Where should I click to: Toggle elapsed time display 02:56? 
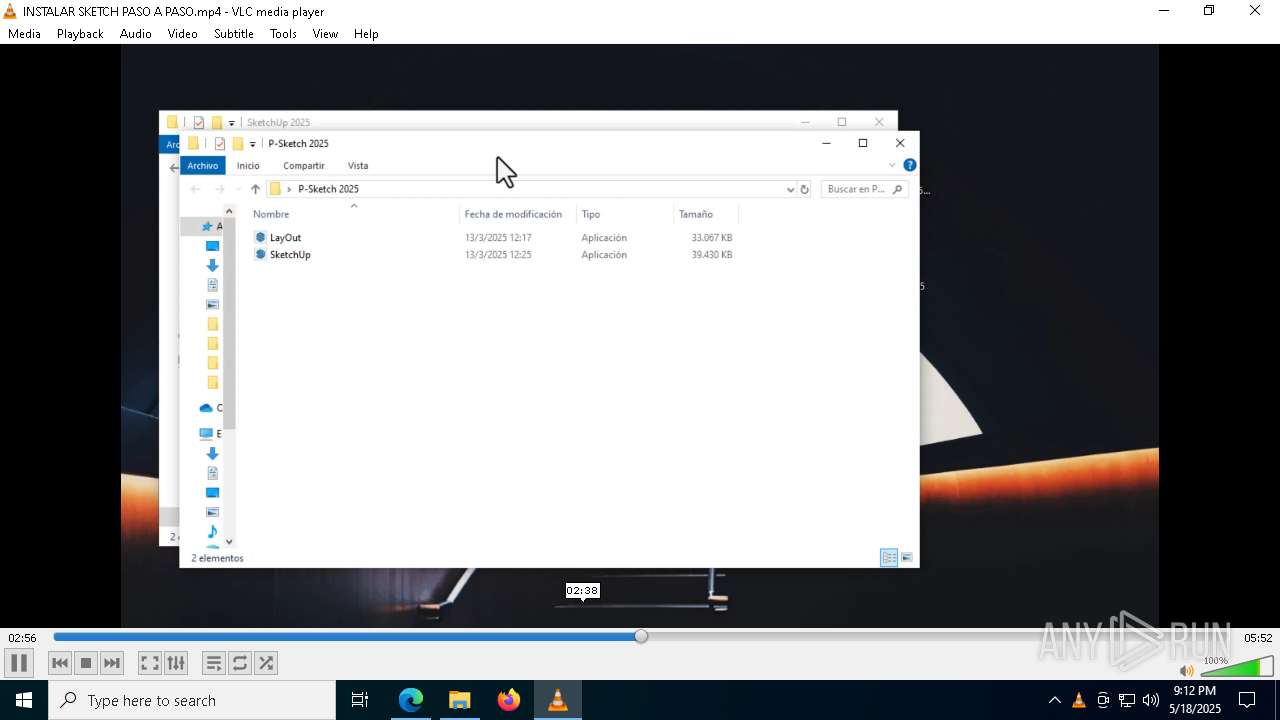coord(22,638)
